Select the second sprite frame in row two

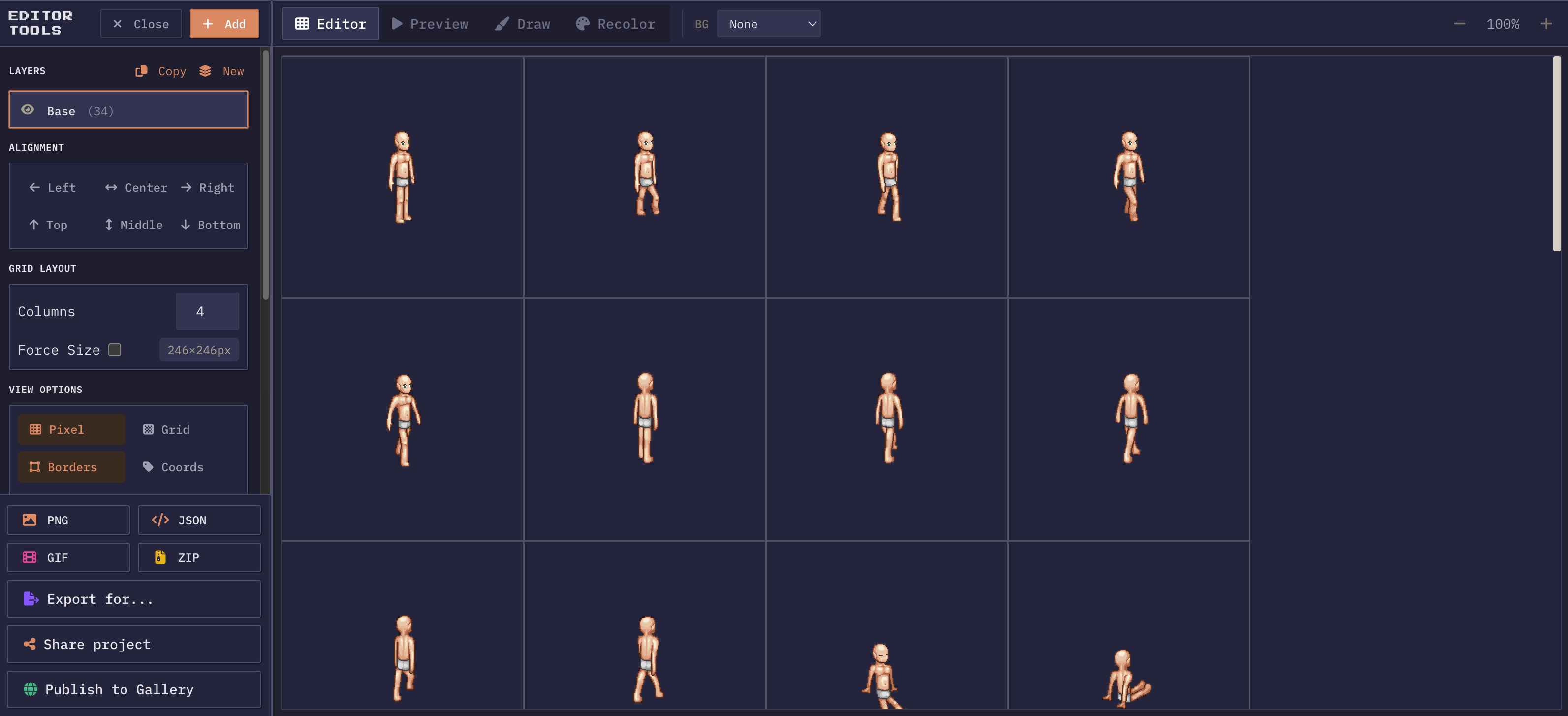click(x=645, y=420)
